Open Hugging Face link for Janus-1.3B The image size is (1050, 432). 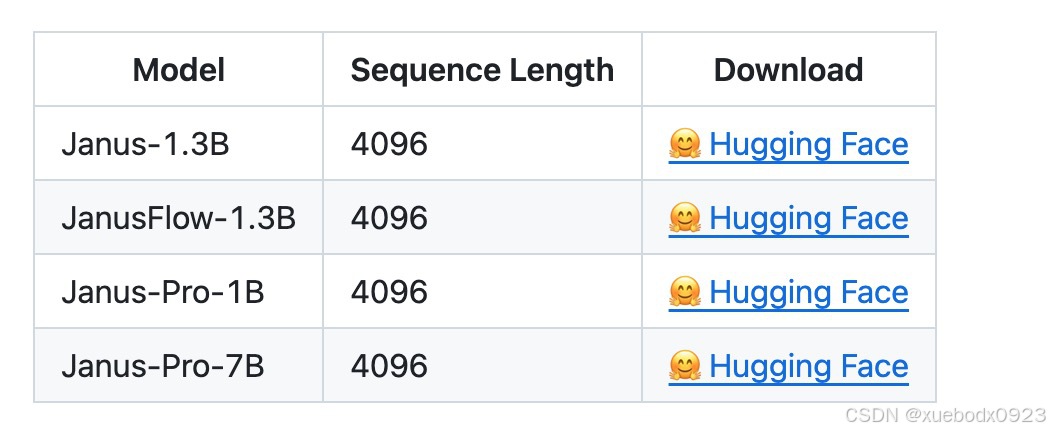pyautogui.click(x=808, y=144)
